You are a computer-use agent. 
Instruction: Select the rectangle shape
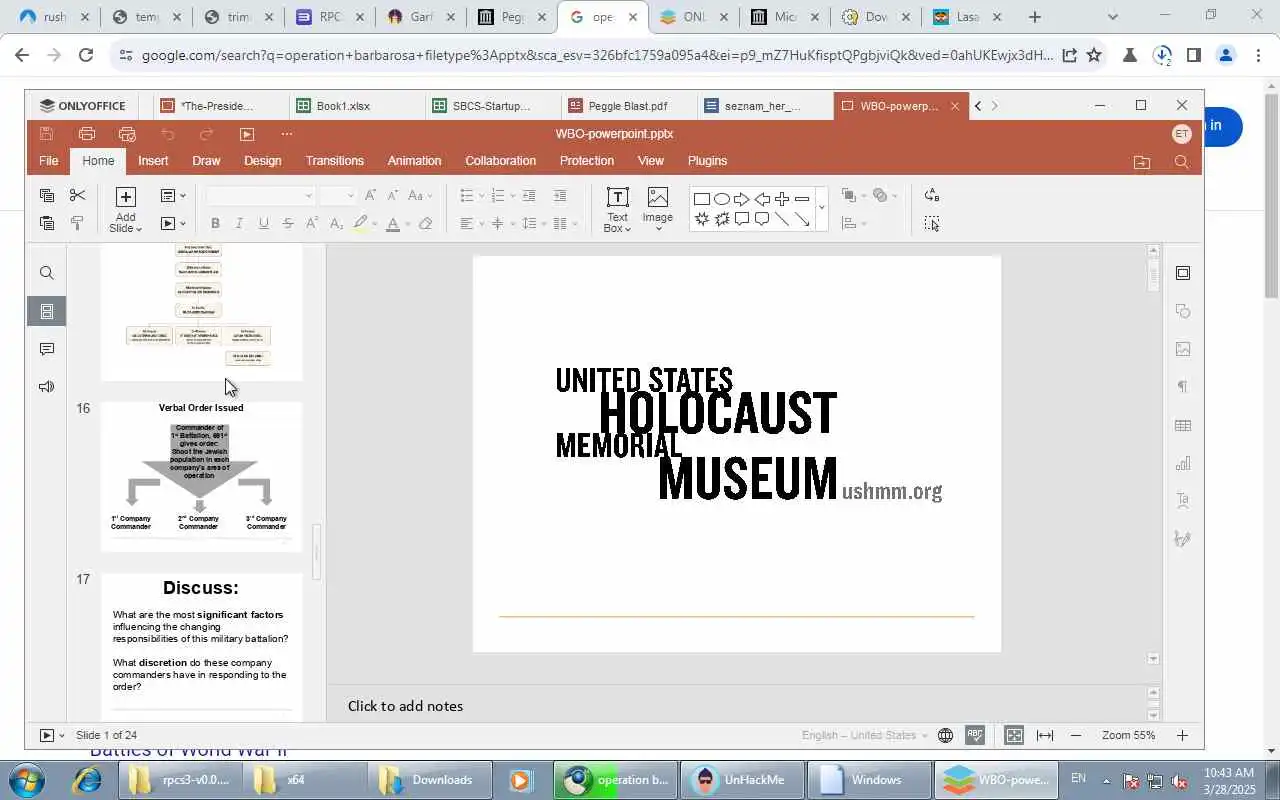(x=702, y=199)
